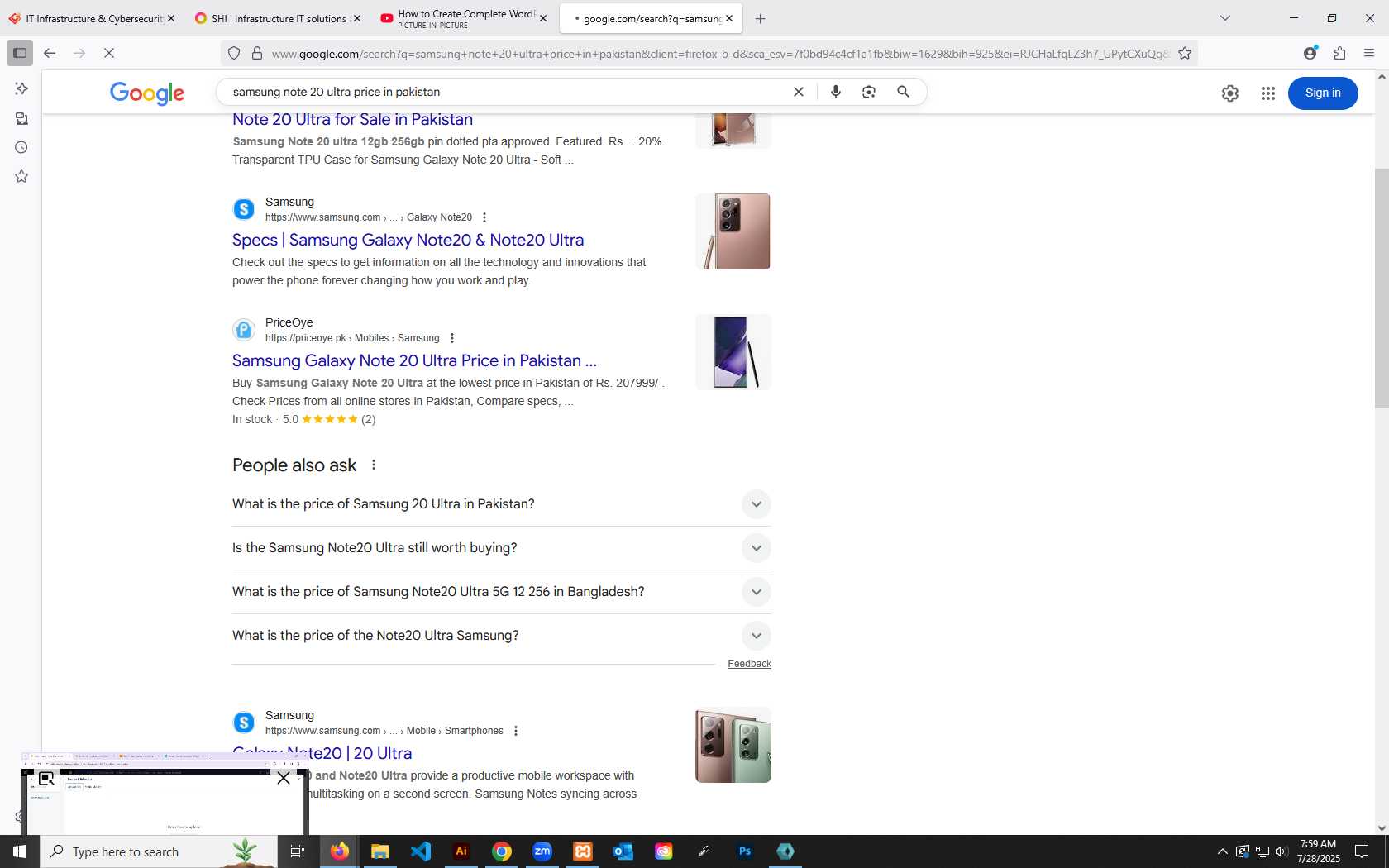1389x868 pixels.
Task: Submit search with magnifier icon
Action: click(904, 92)
